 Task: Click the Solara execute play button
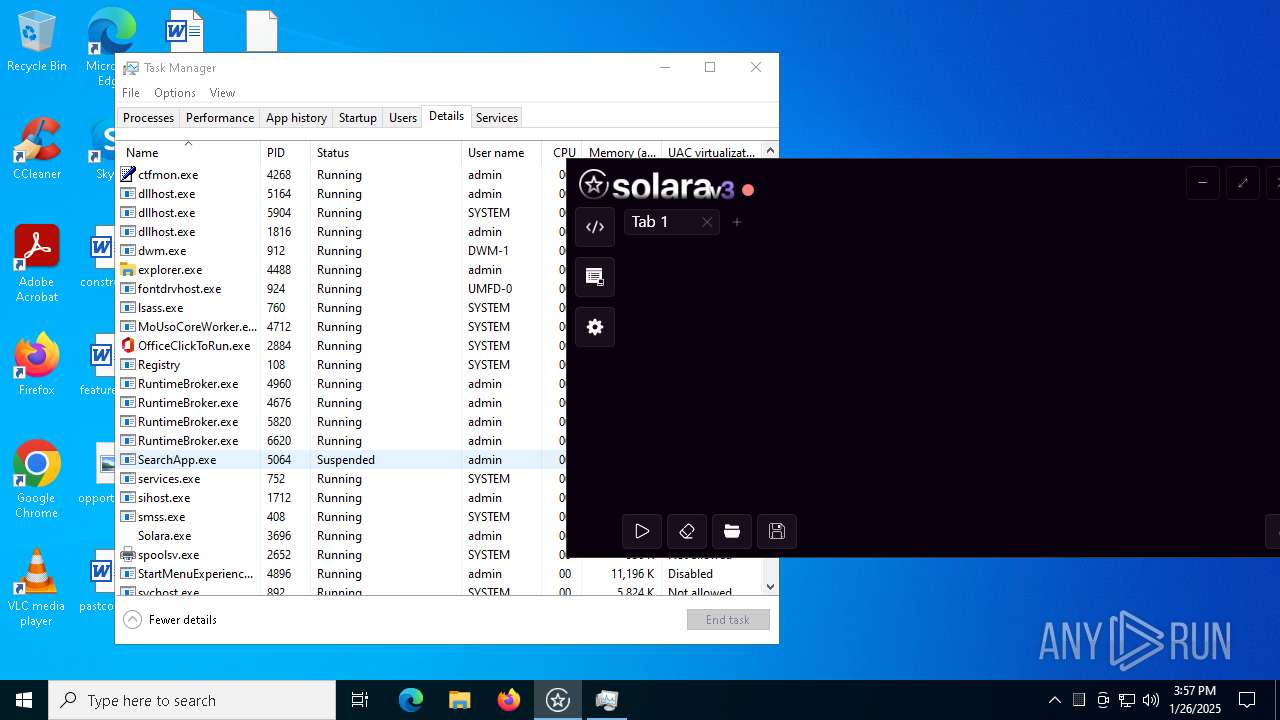click(x=642, y=531)
